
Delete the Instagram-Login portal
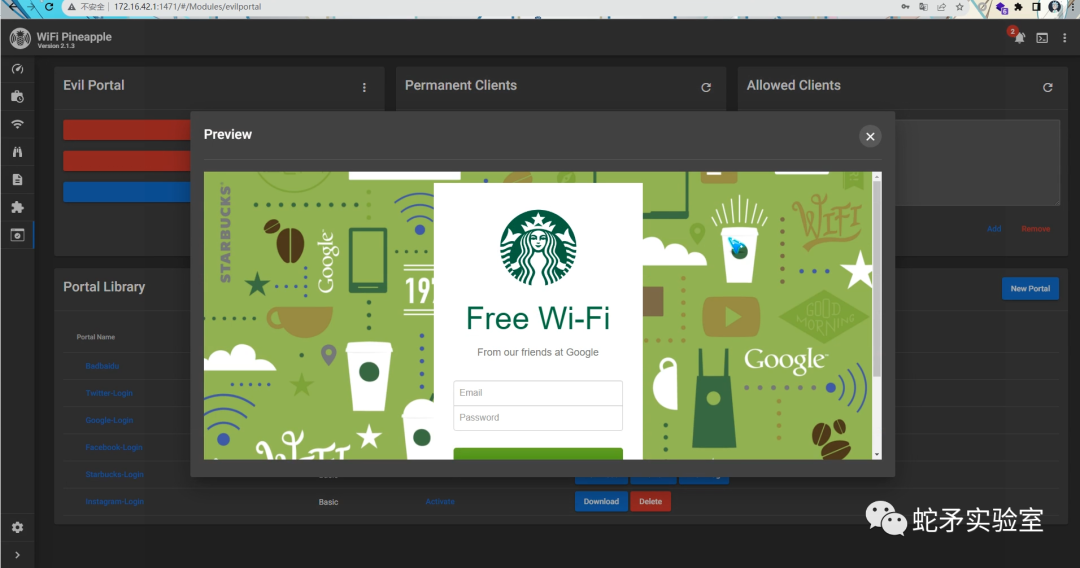(x=650, y=501)
